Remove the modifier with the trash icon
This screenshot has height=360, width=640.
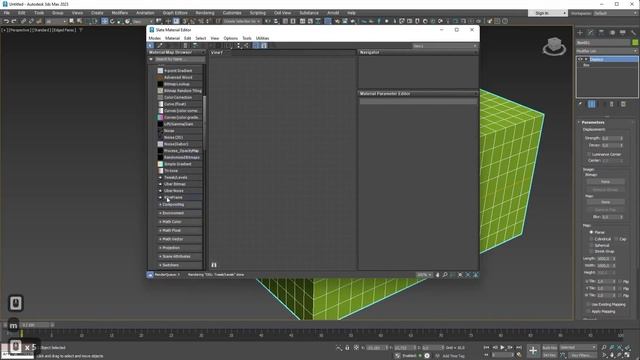pos(611,104)
